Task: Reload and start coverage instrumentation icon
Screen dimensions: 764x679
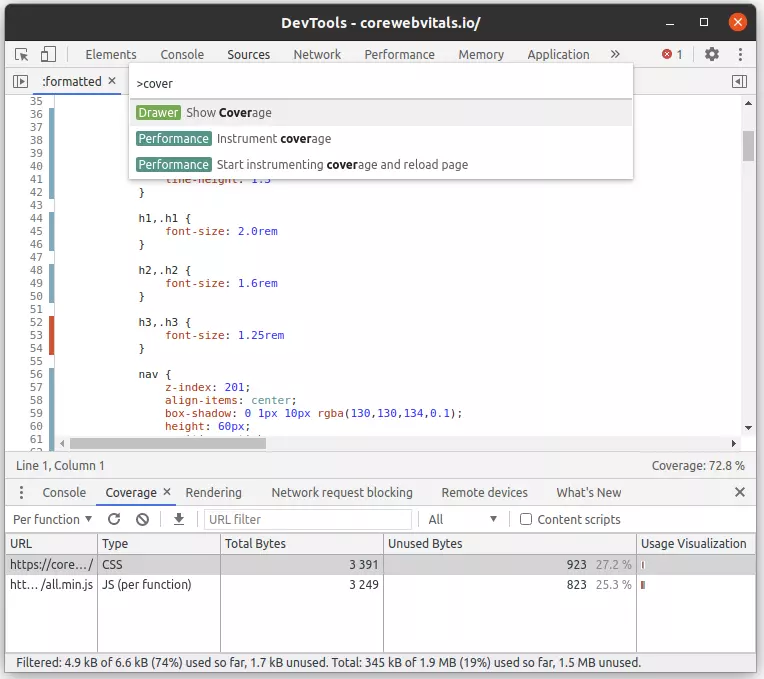Action: click(x=114, y=519)
